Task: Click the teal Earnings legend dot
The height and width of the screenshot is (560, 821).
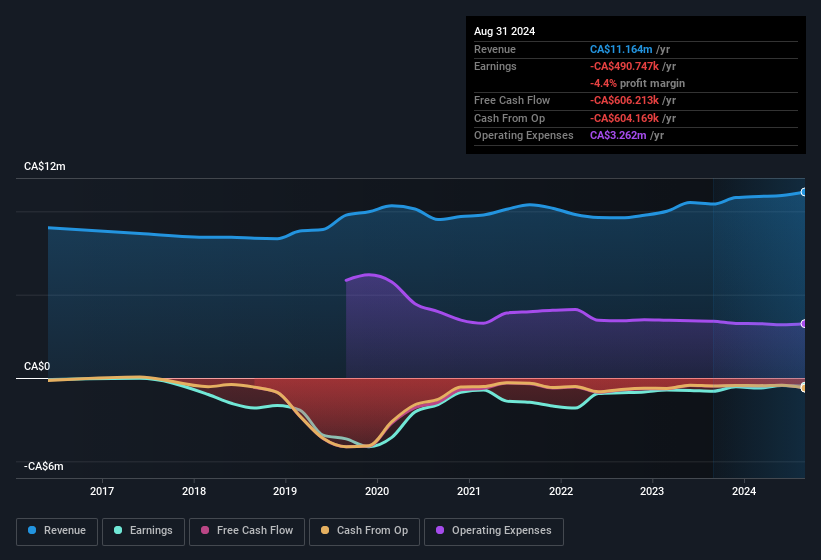Action: 118,530
